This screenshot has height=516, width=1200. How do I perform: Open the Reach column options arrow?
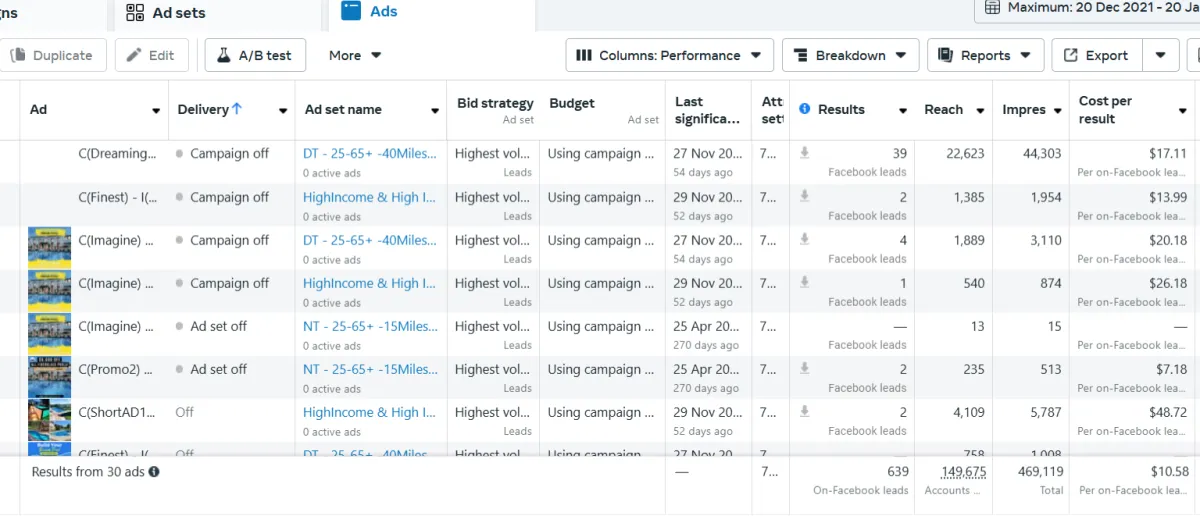pyautogui.click(x=981, y=111)
